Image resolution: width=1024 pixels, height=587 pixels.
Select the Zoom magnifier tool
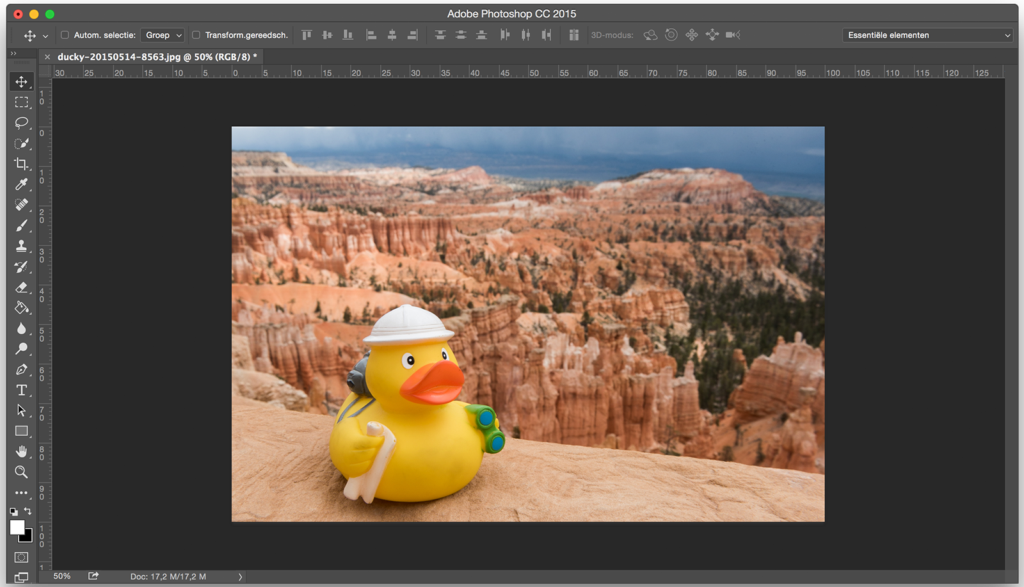point(21,472)
